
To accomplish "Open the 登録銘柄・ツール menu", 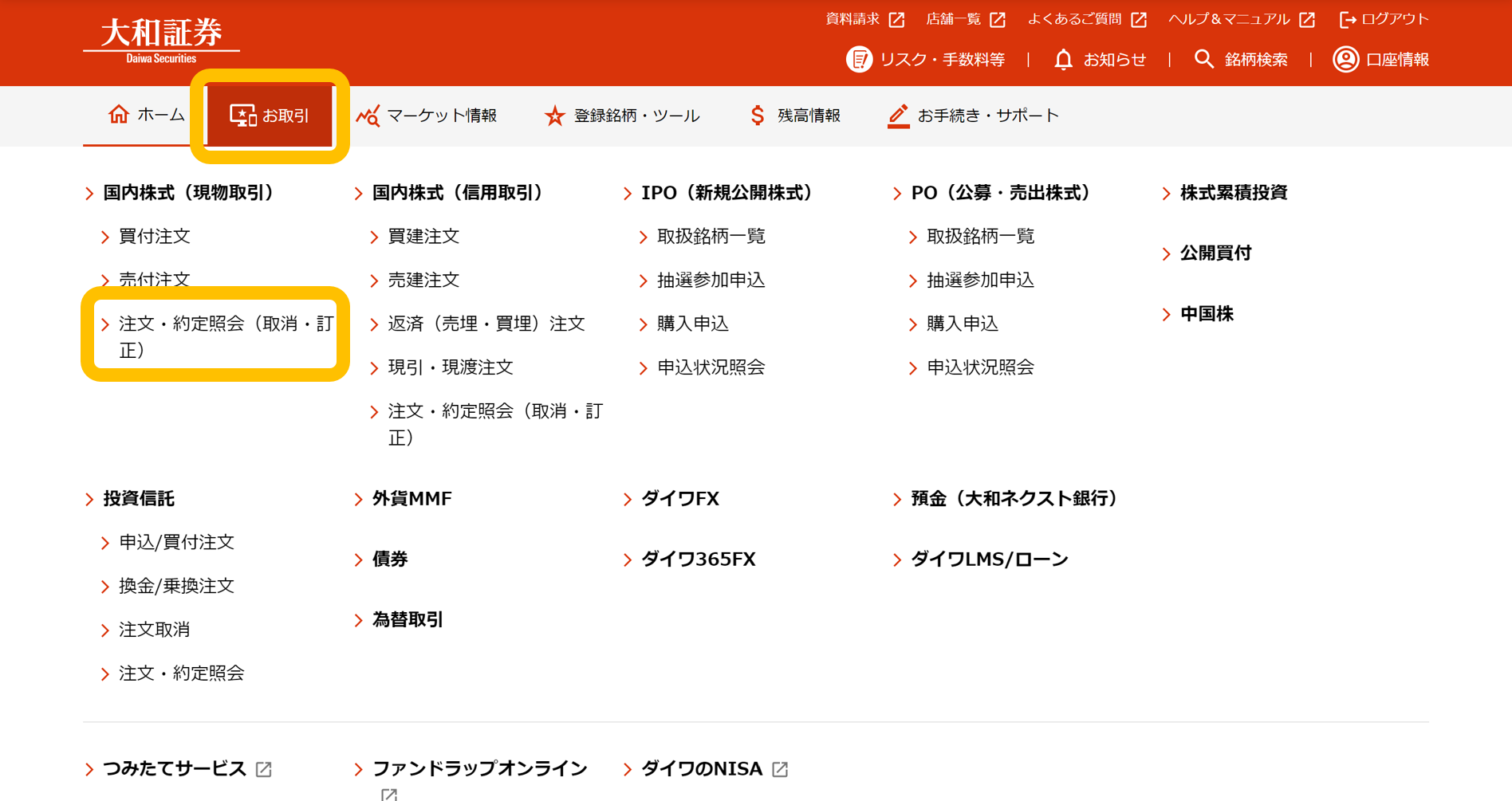I will (622, 116).
